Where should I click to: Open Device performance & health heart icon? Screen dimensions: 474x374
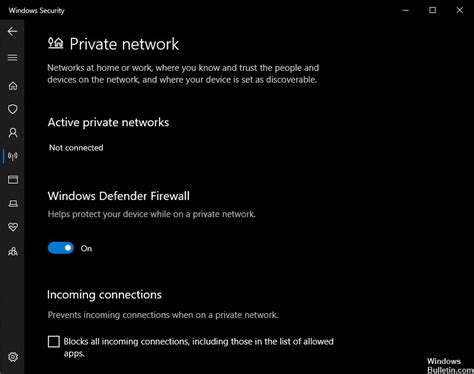(x=13, y=227)
